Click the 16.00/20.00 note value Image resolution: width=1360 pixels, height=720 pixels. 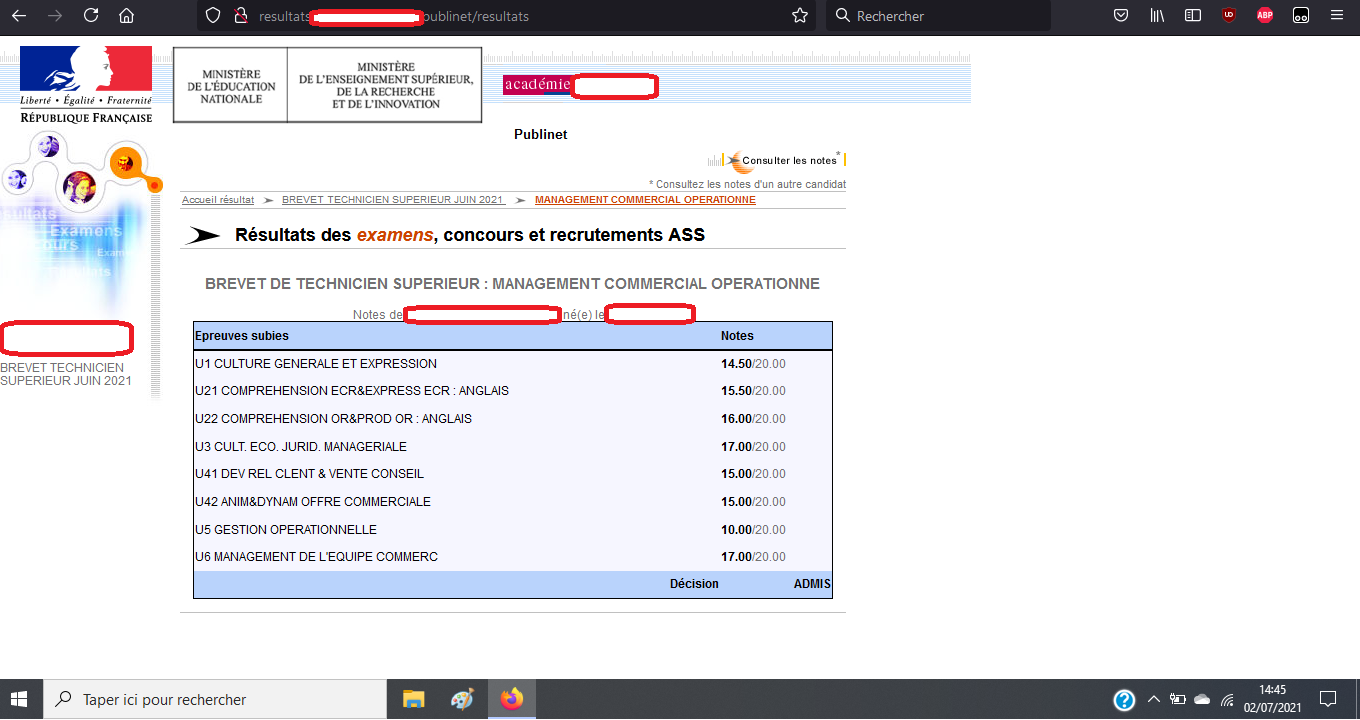(x=754, y=419)
